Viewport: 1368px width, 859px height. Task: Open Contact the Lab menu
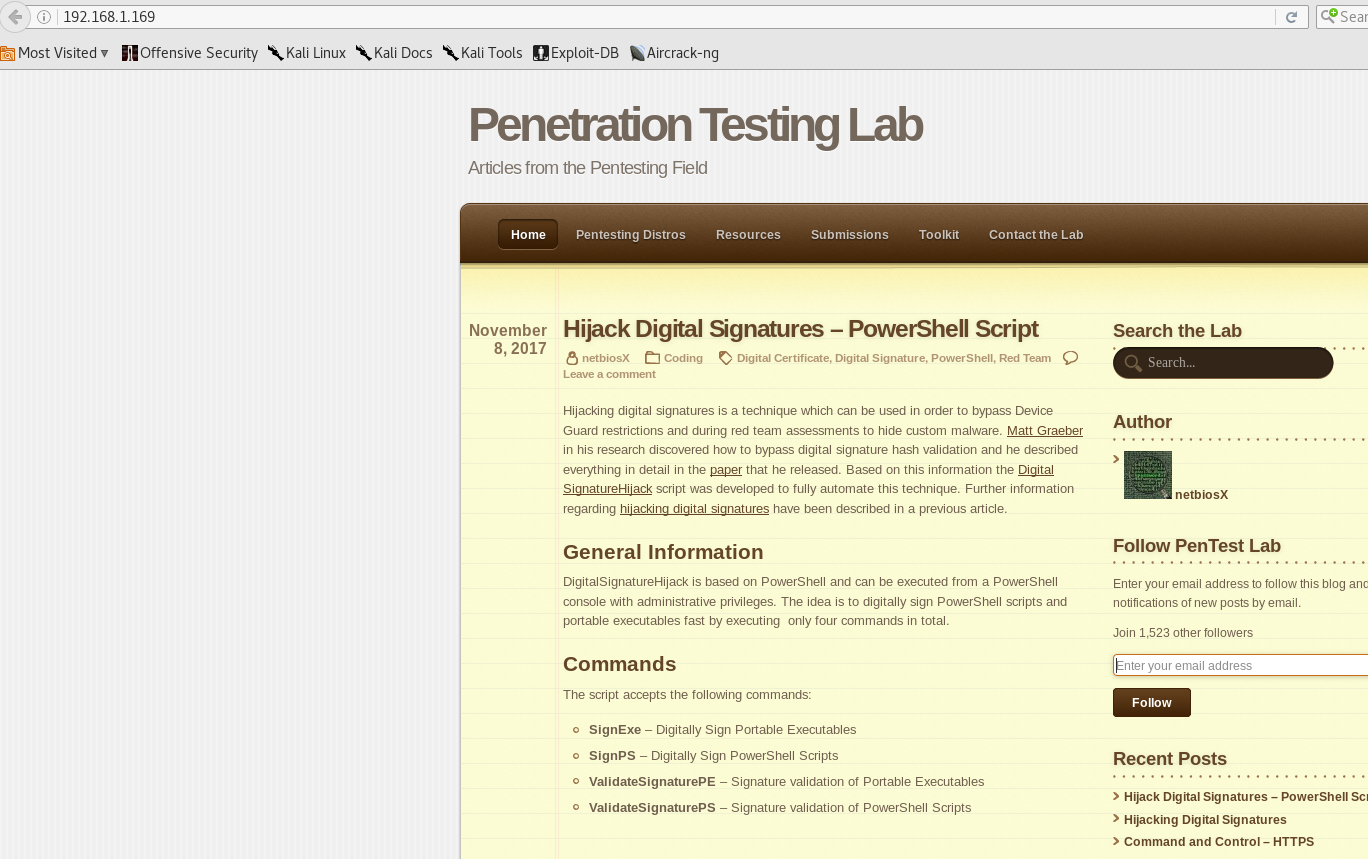(x=1036, y=235)
